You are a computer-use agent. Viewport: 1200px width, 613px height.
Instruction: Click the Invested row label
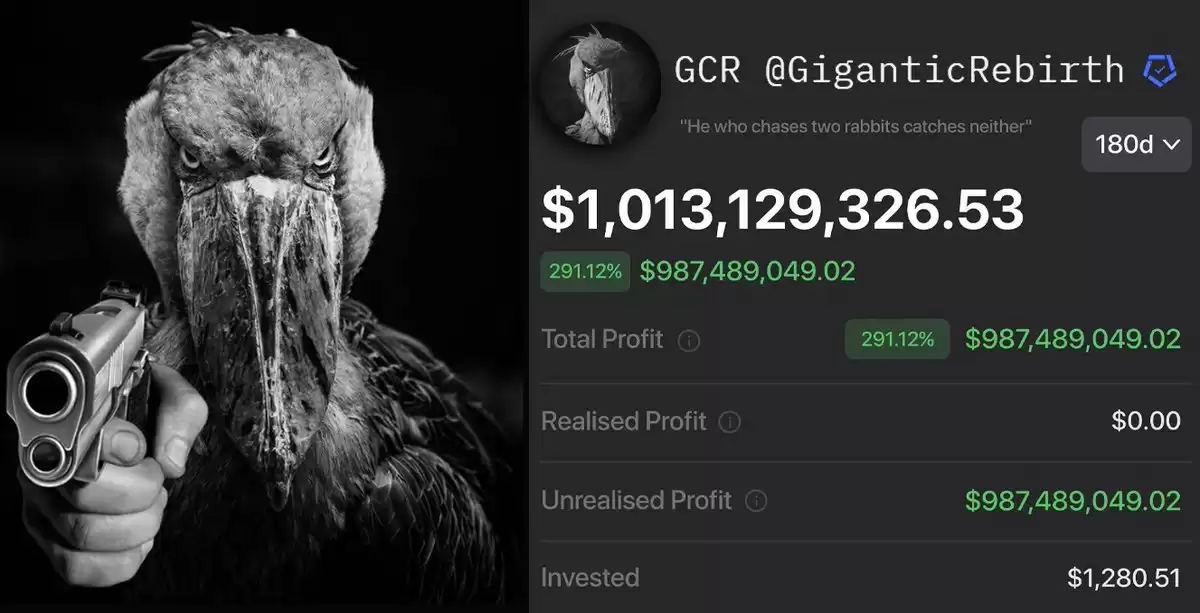590,577
